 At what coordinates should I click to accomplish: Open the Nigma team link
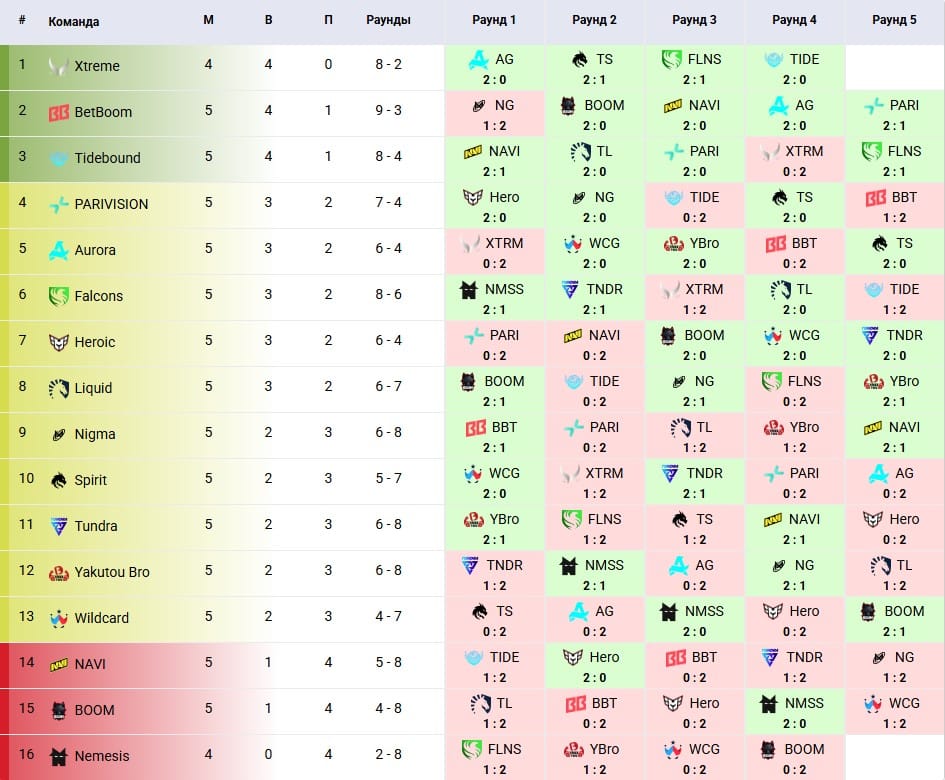click(95, 434)
